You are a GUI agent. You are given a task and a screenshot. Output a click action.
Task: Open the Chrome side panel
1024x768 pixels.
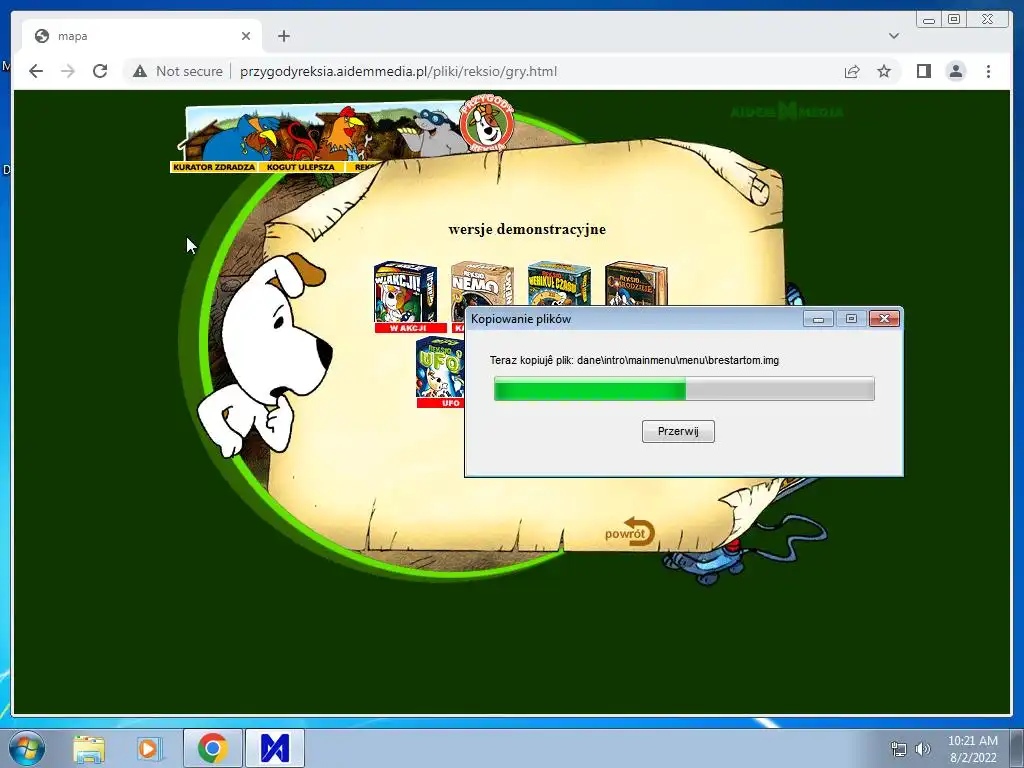coord(923,71)
